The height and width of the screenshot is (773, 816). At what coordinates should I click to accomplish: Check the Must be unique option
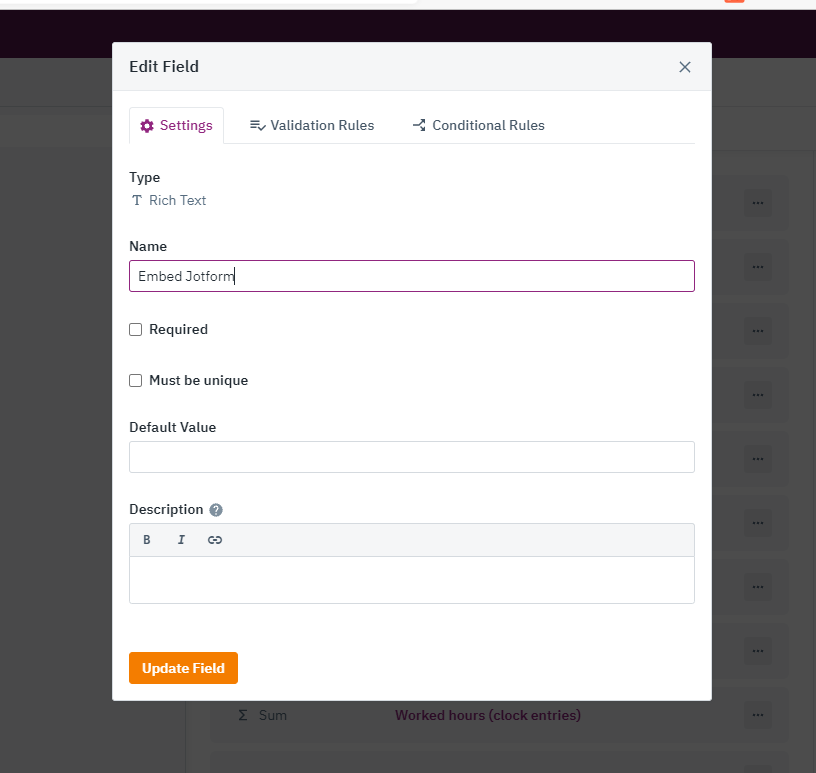coord(135,380)
